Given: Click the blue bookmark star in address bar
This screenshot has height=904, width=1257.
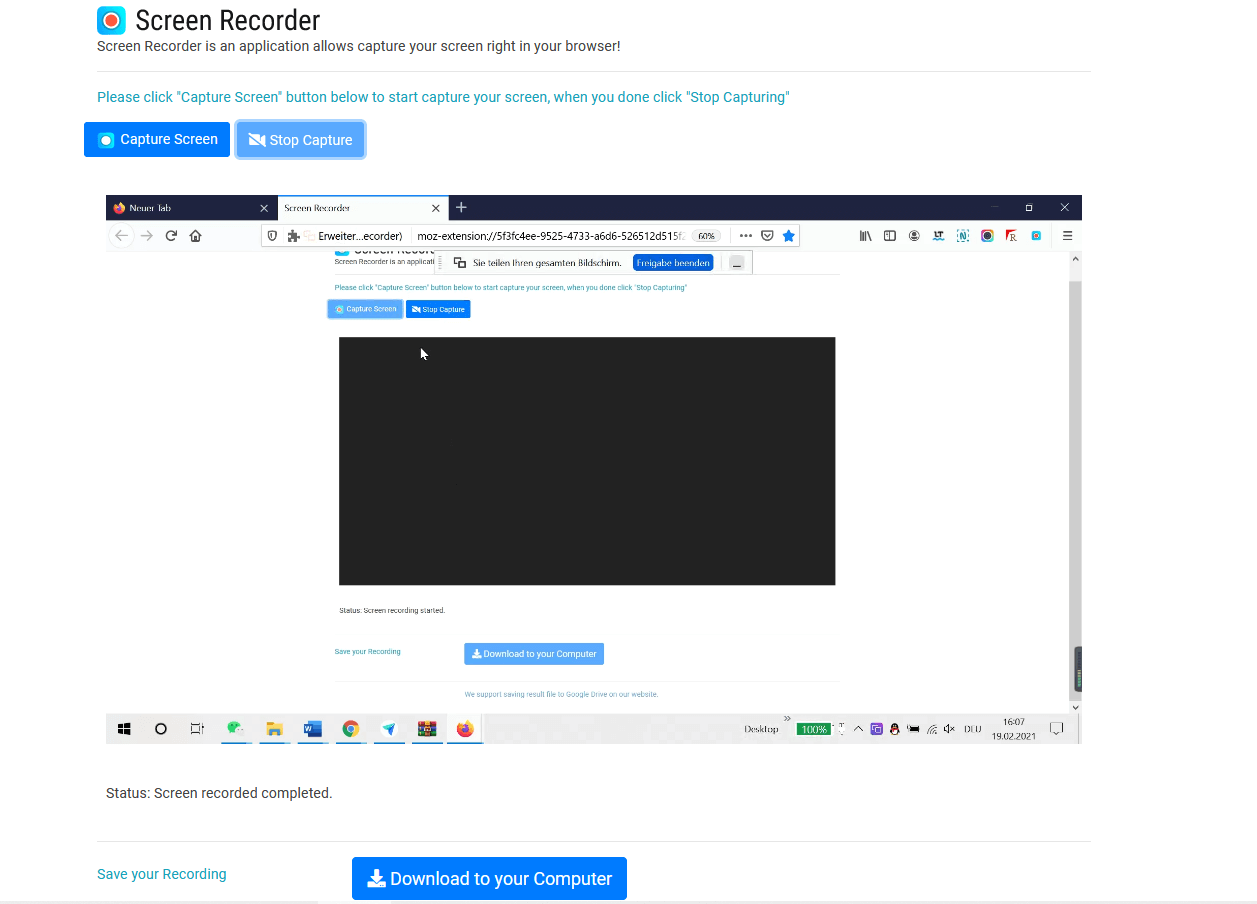Looking at the screenshot, I should (789, 236).
